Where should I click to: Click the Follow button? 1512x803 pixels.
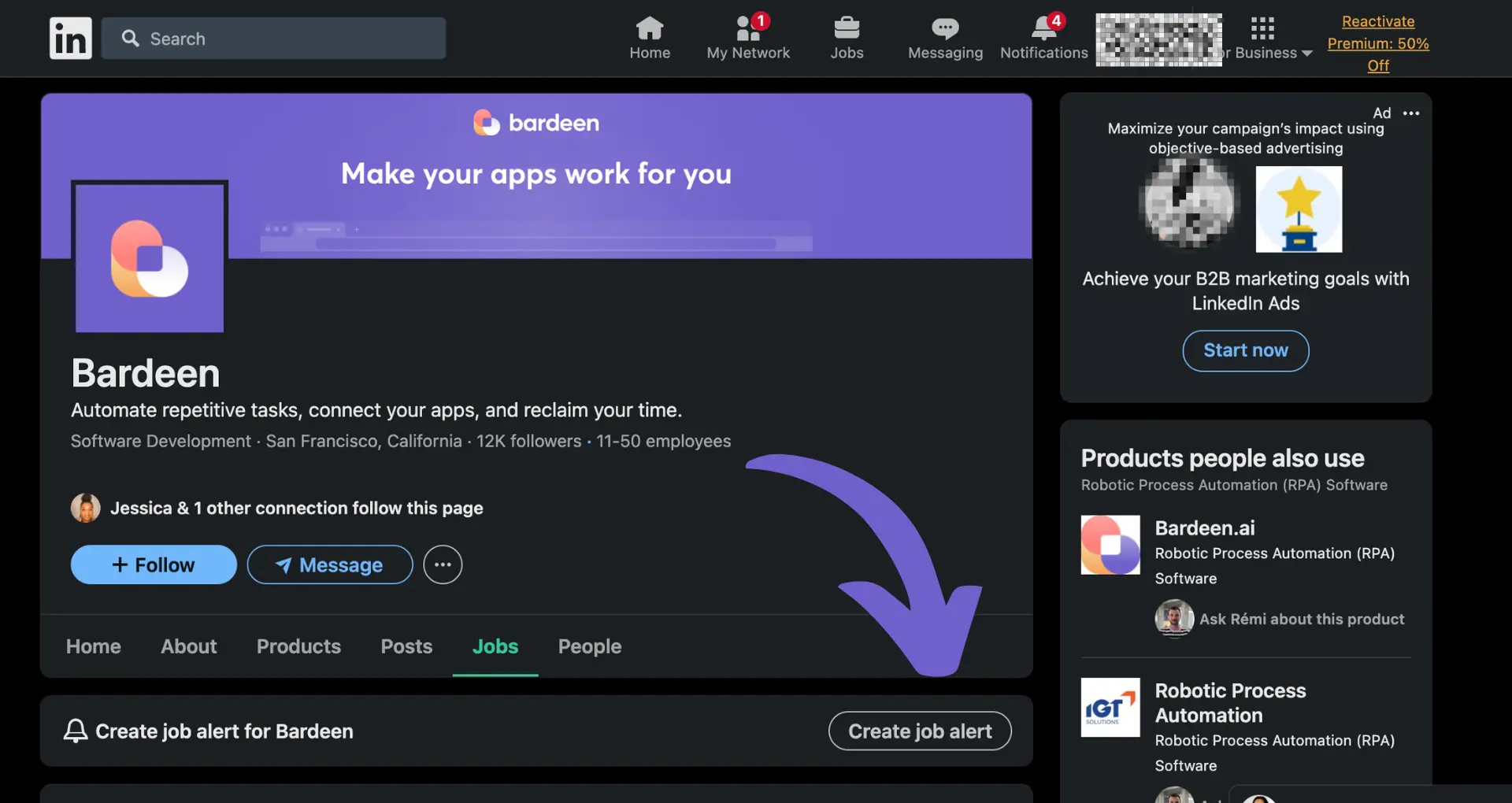pyautogui.click(x=154, y=564)
